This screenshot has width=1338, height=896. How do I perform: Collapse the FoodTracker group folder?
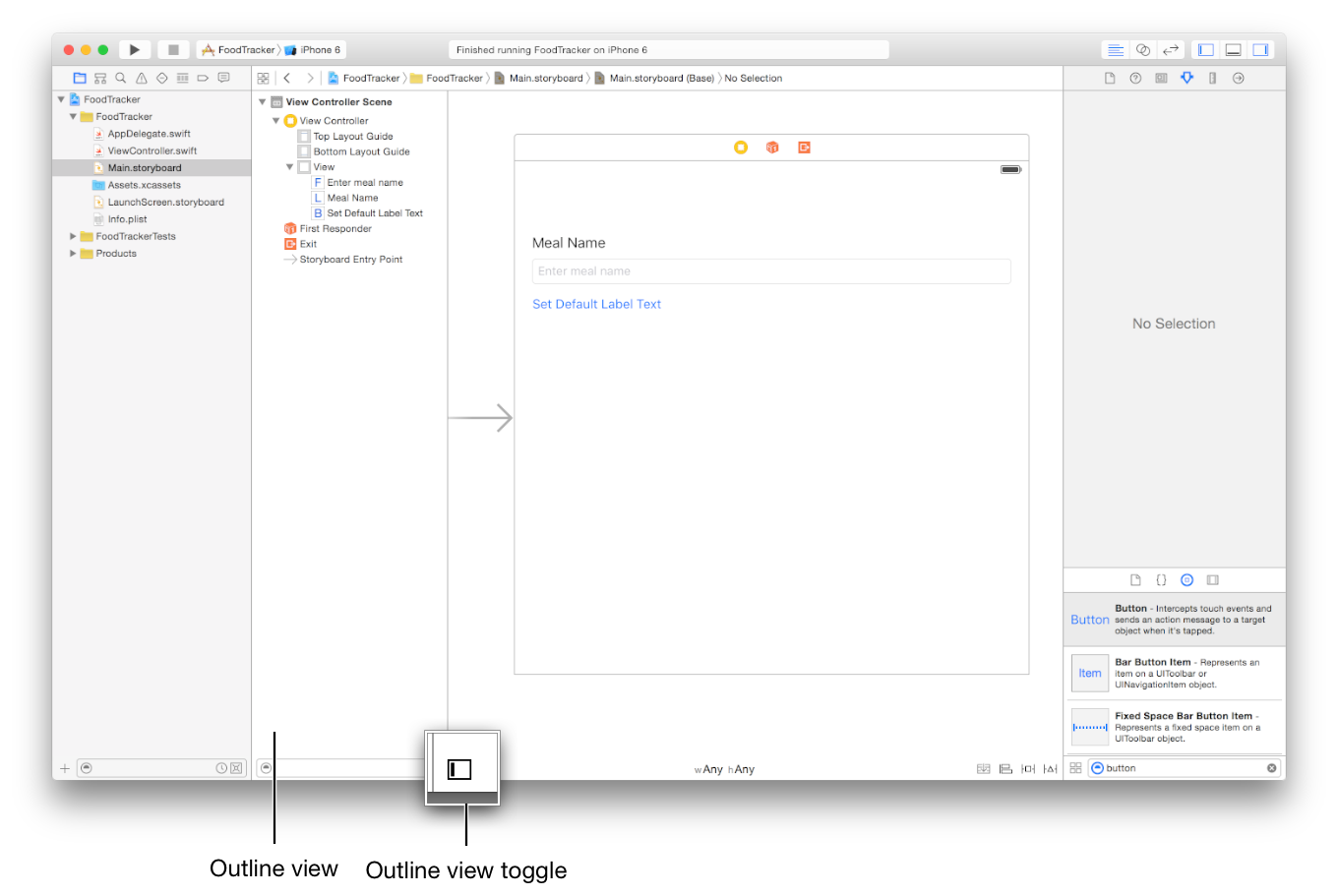click(x=73, y=116)
